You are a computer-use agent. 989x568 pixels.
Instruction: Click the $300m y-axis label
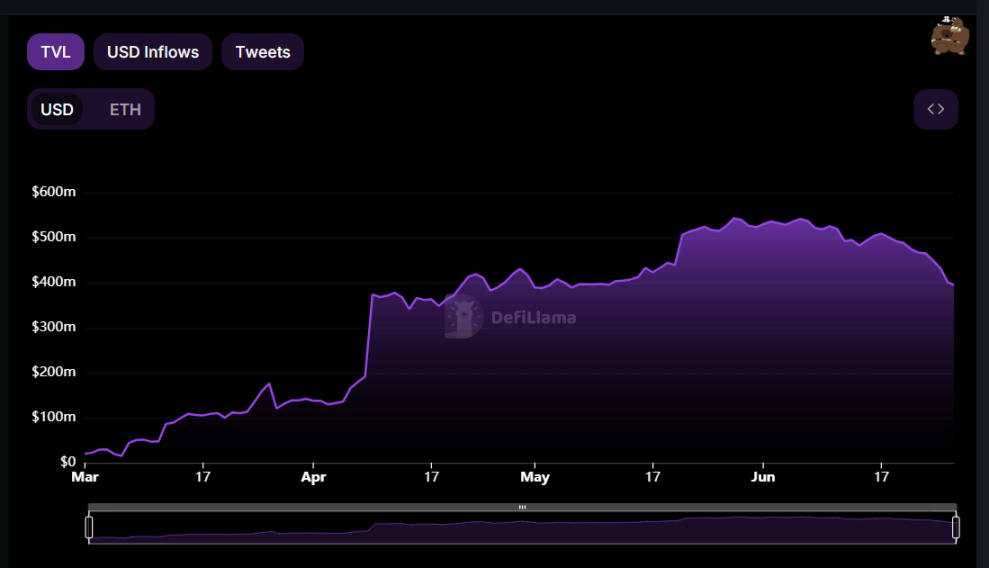(54, 327)
